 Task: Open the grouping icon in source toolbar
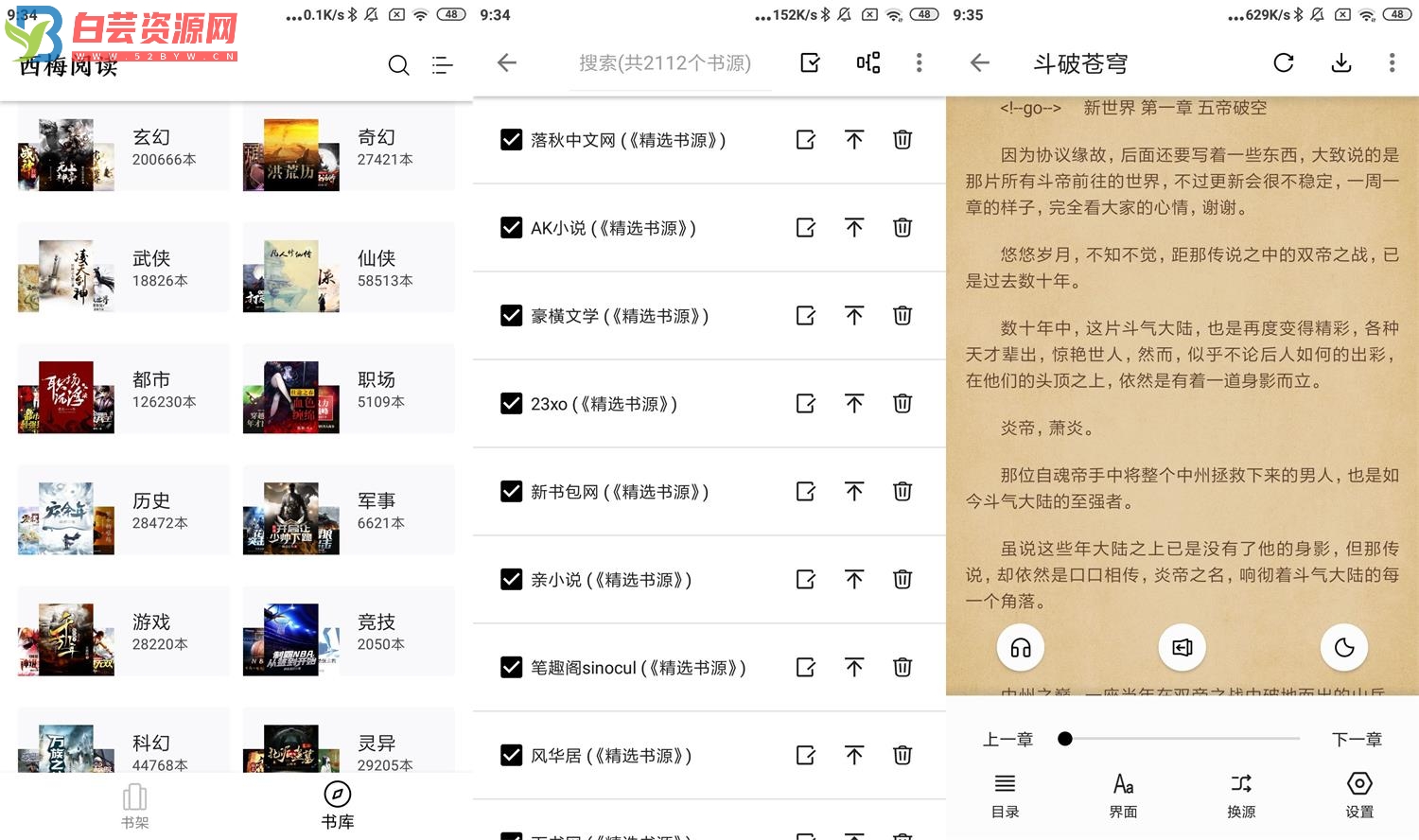[x=867, y=62]
